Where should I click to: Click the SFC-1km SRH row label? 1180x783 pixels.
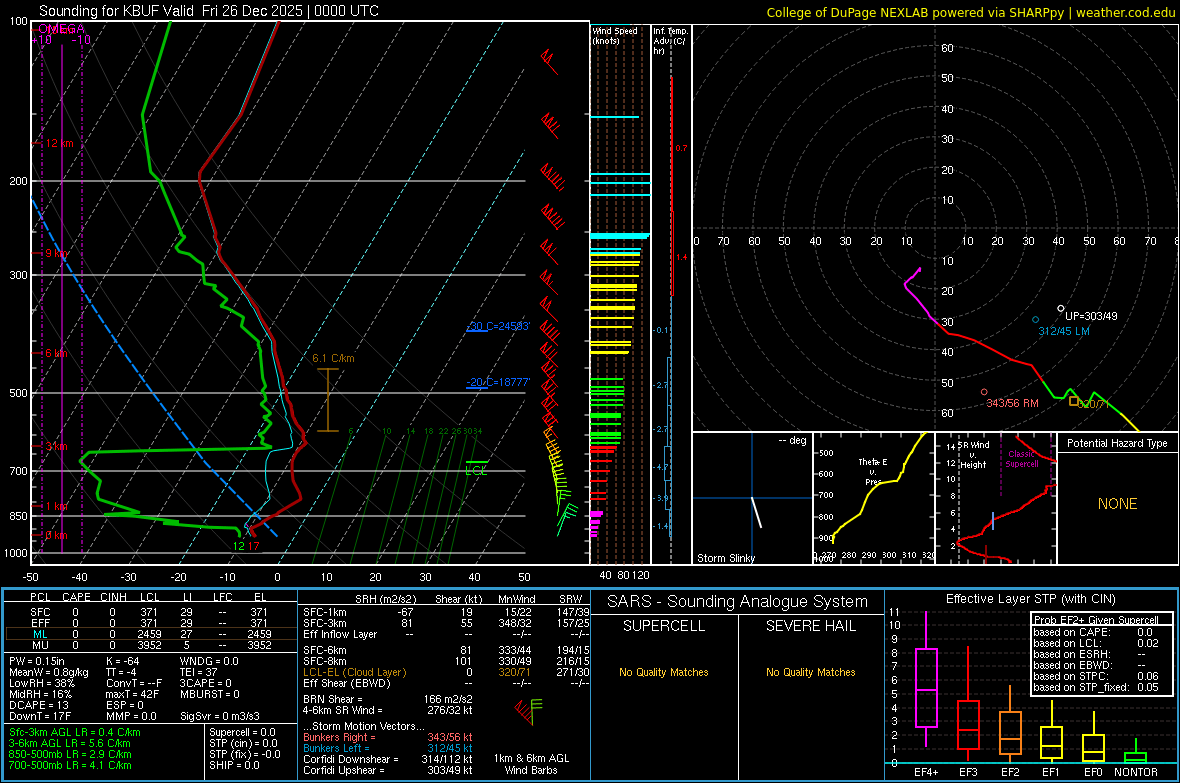(x=325, y=612)
